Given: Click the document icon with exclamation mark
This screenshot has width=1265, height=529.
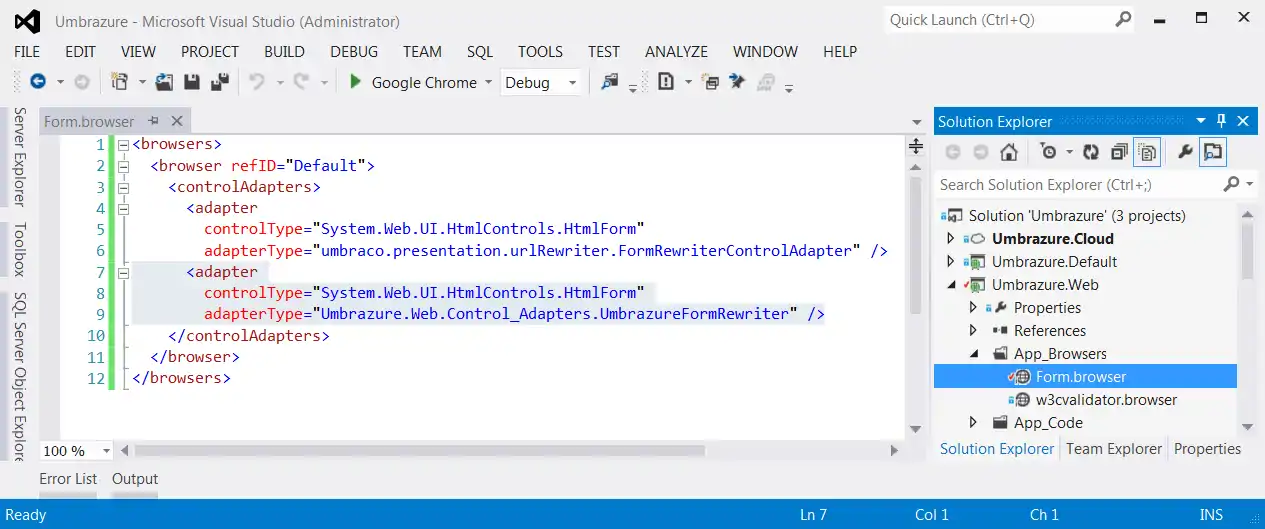Looking at the screenshot, I should [666, 82].
